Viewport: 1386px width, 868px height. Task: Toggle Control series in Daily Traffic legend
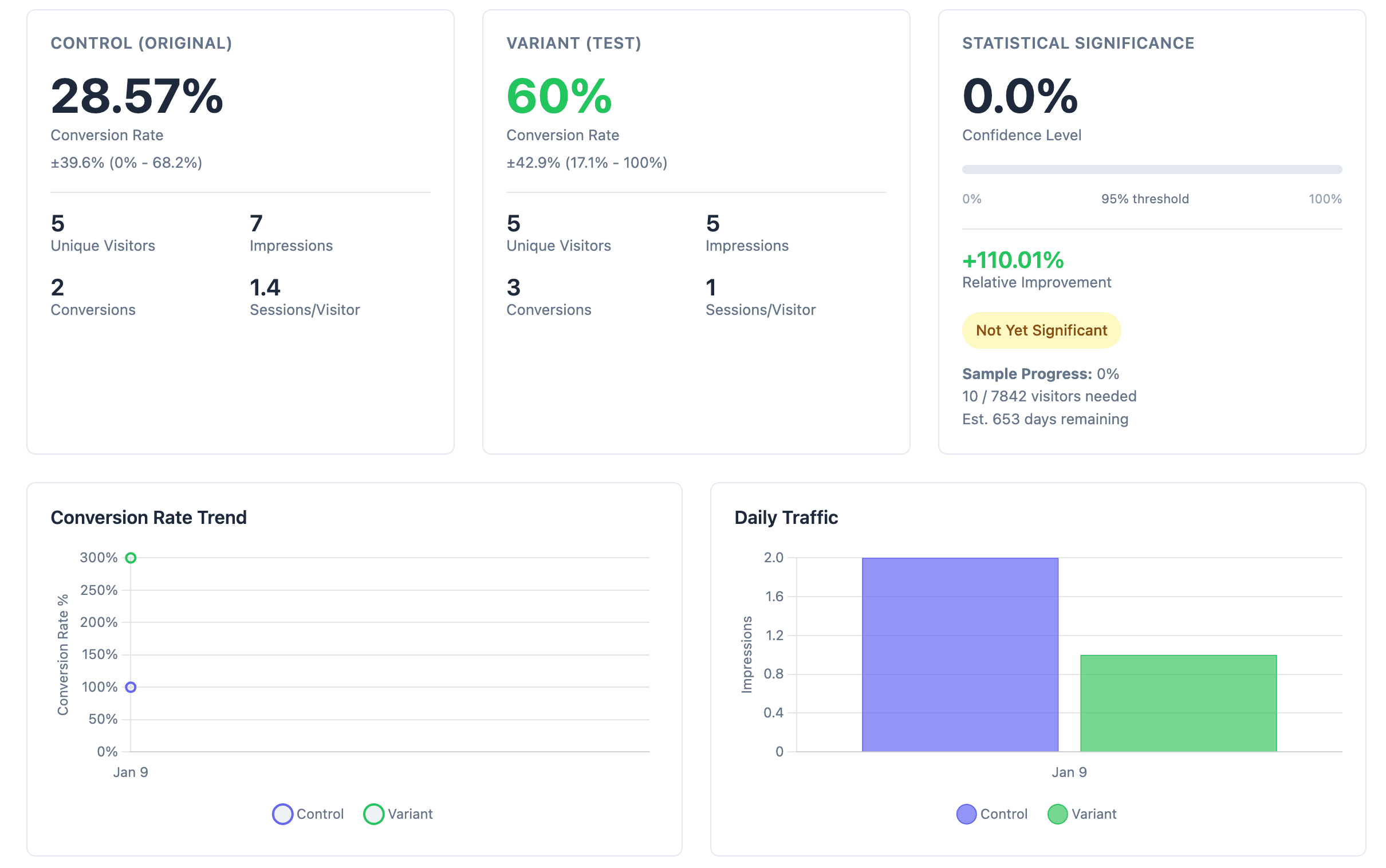coord(991,814)
